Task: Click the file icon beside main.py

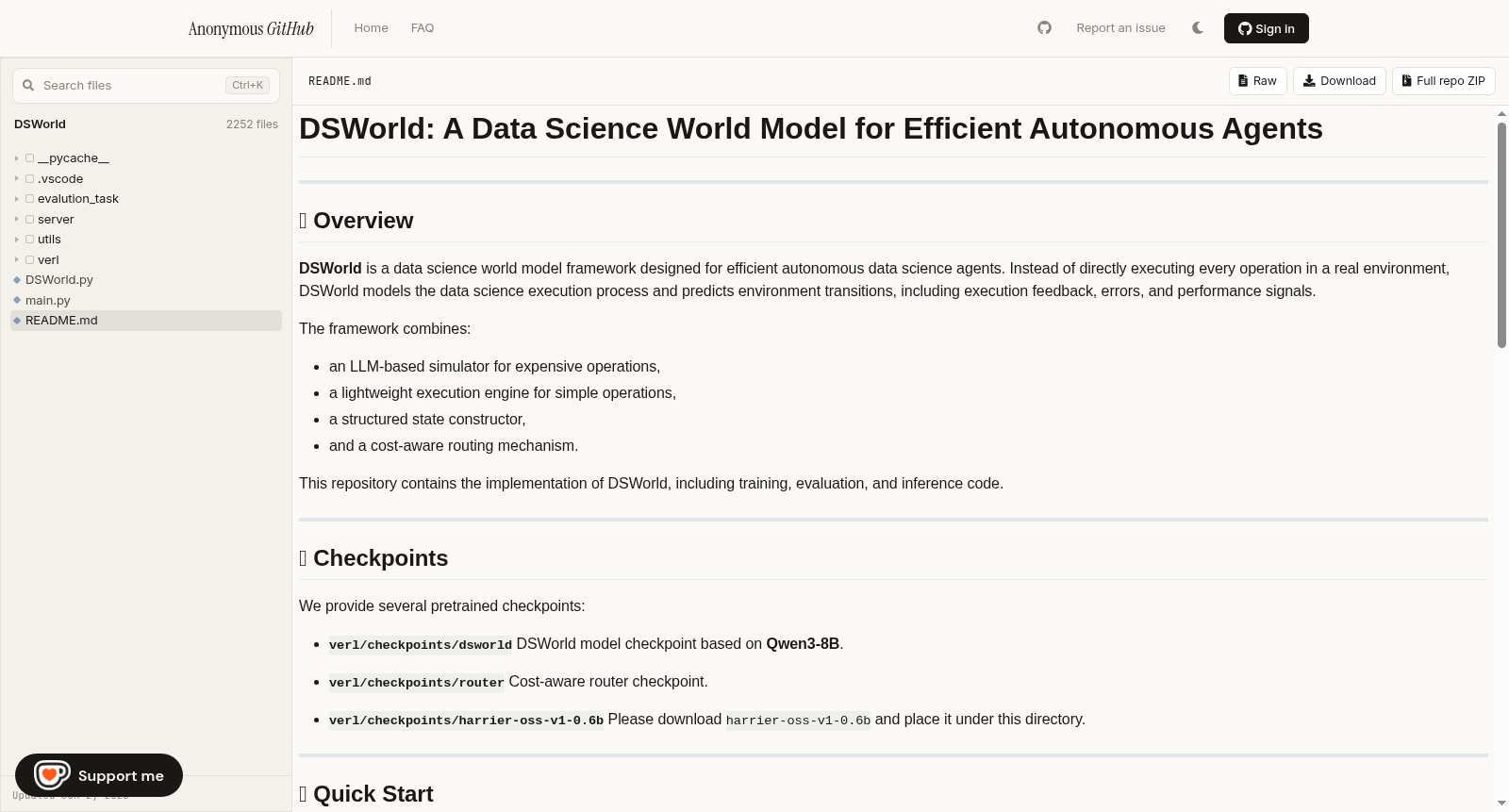Action: 17,301
